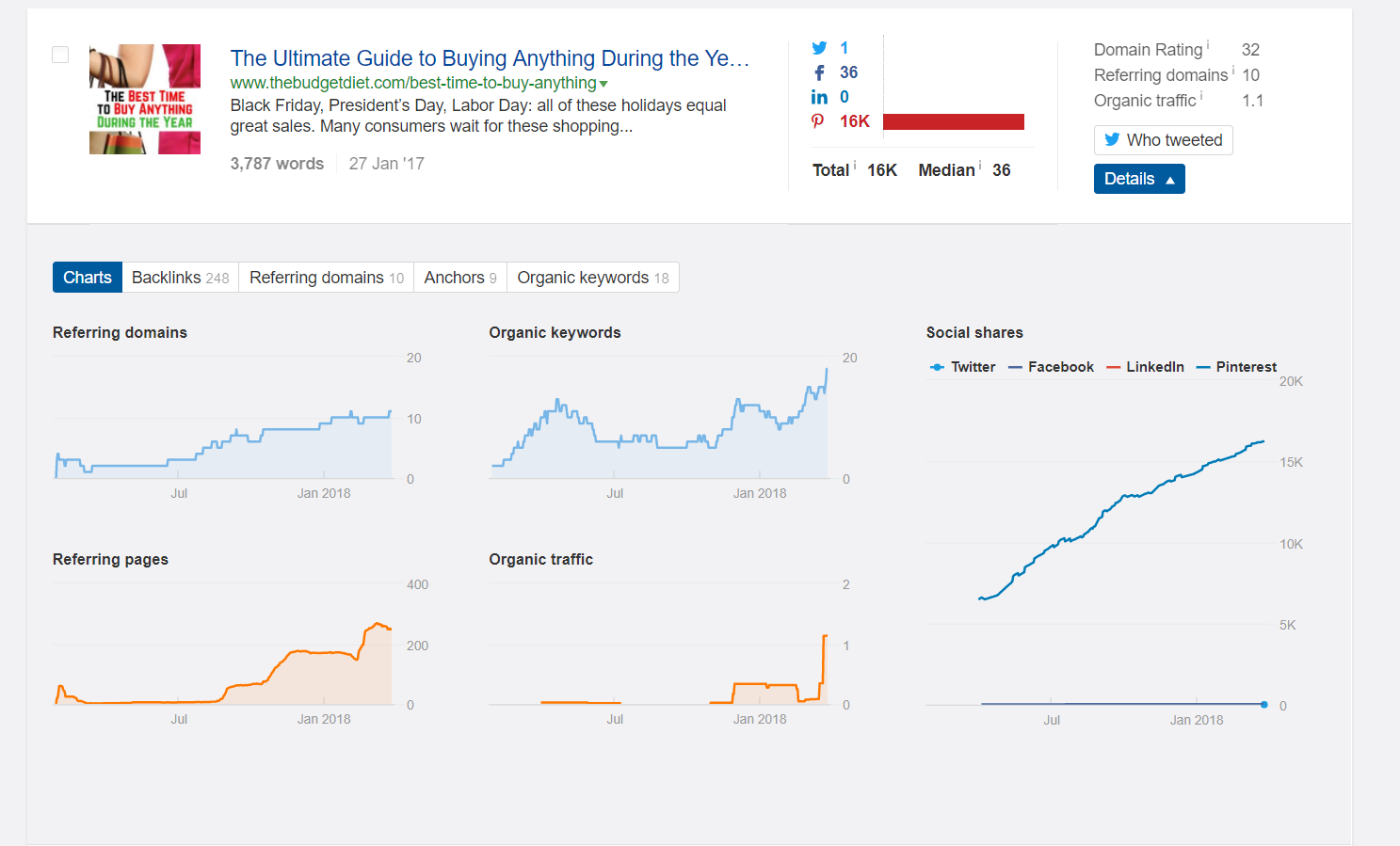Click the article thumbnail image
Screen dimensions: 1400x846
(145, 99)
